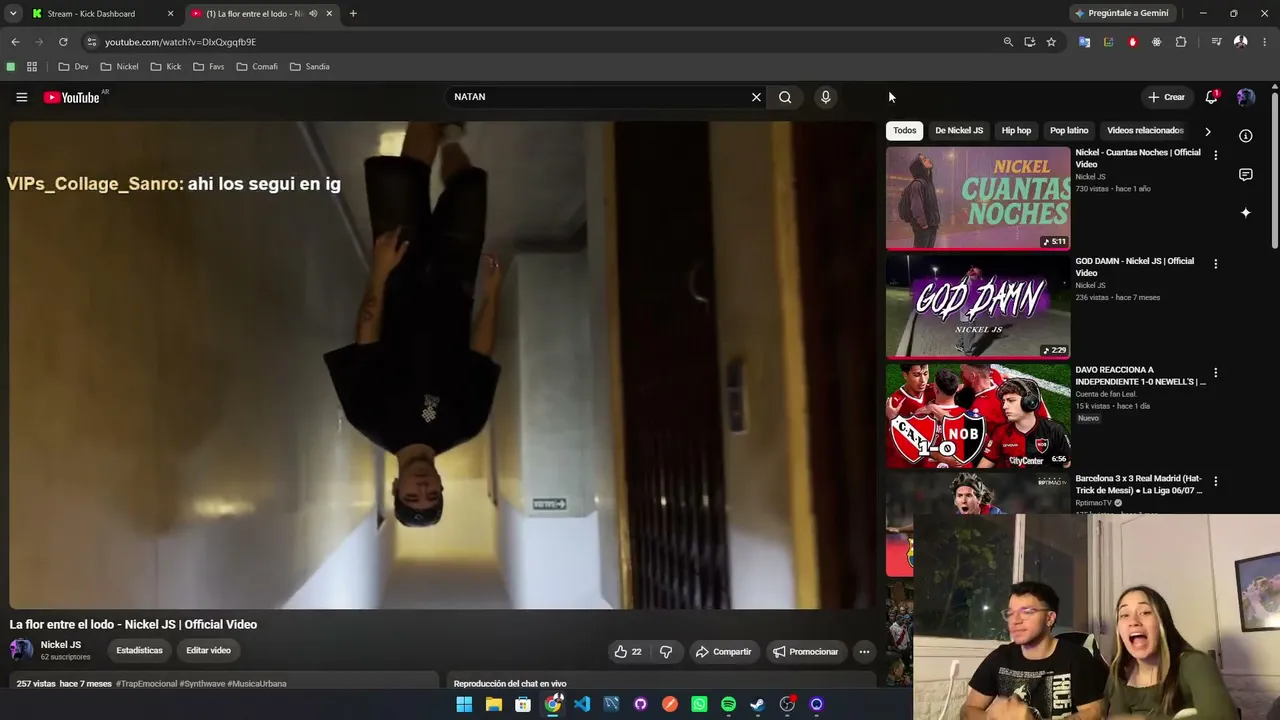This screenshot has height=720, width=1280.
Task: Click the Compartir share button
Action: tap(723, 651)
